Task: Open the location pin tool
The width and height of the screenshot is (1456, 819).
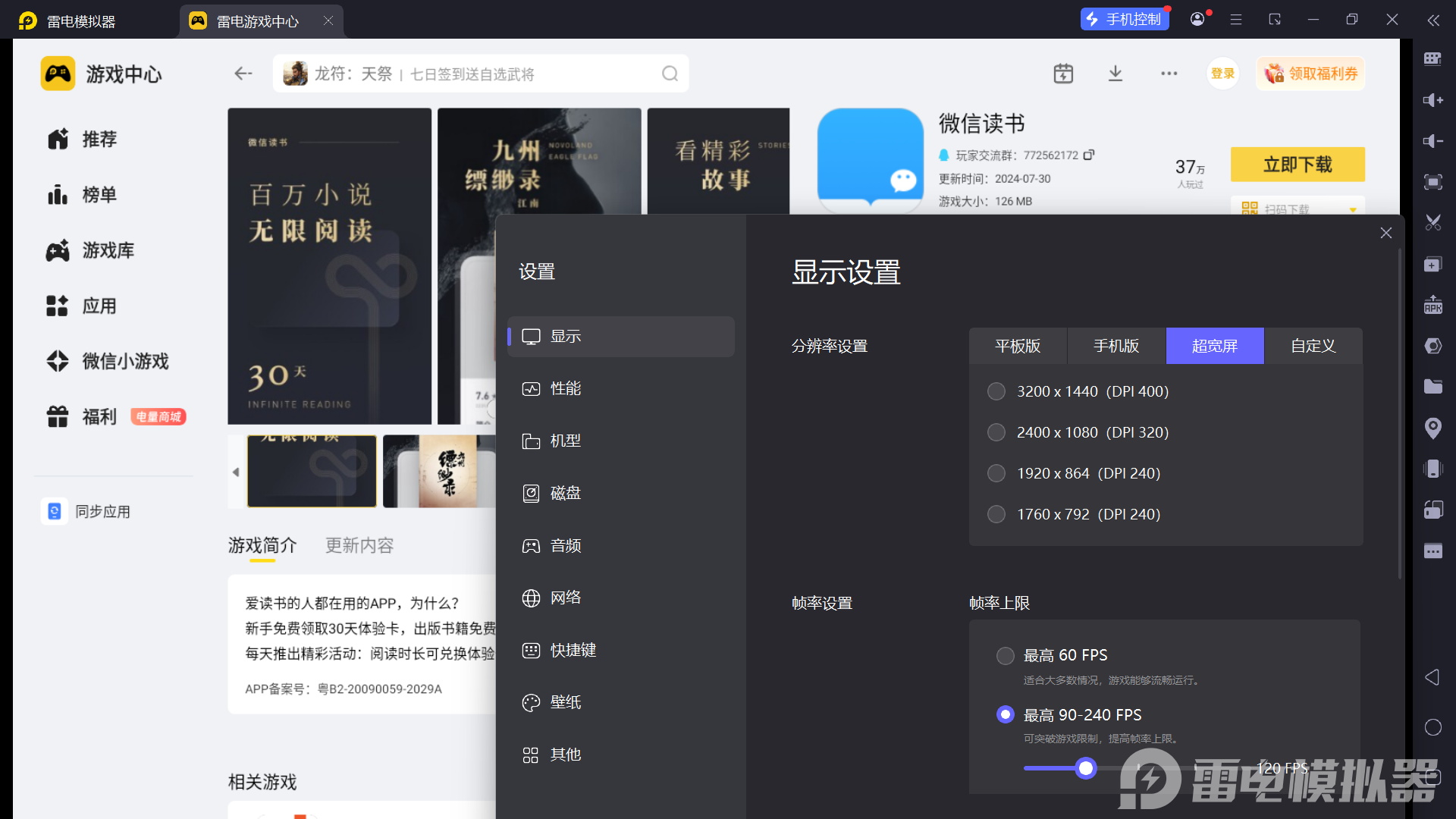Action: (x=1432, y=428)
